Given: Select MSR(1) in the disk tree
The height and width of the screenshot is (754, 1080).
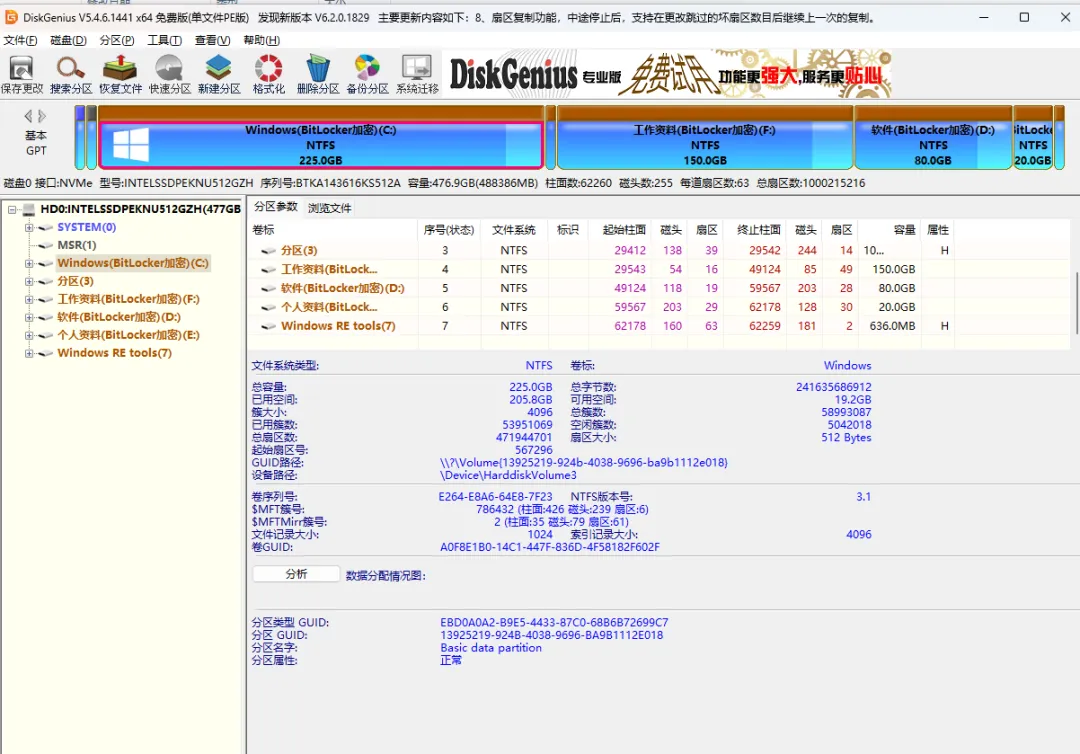Looking at the screenshot, I should point(76,245).
